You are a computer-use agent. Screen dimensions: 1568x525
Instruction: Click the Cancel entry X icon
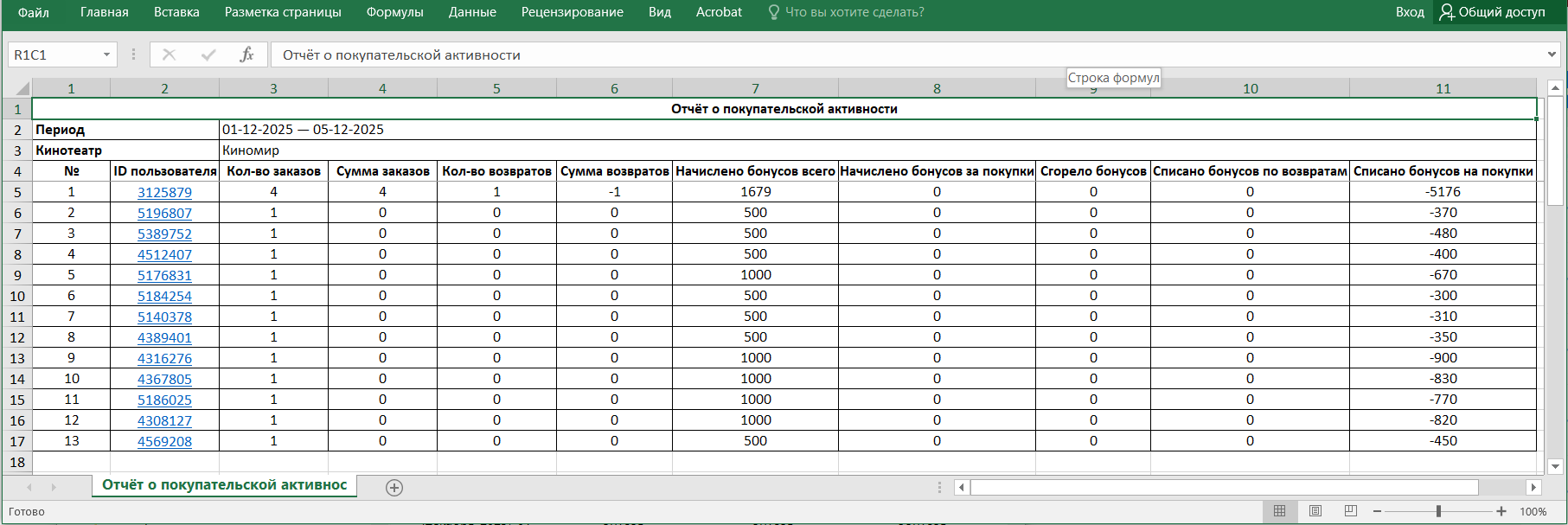[x=169, y=54]
